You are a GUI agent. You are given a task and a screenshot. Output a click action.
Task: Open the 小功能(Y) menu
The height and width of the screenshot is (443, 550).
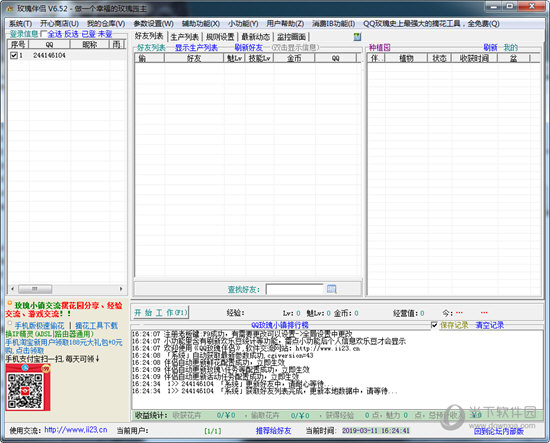tap(243, 24)
